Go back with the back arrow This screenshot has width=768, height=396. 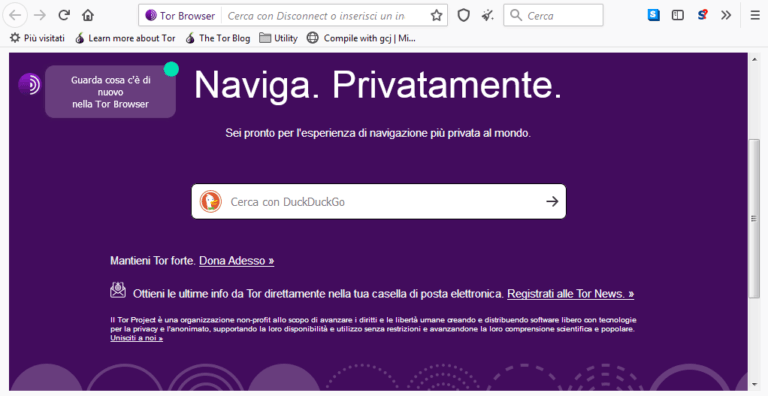15,15
